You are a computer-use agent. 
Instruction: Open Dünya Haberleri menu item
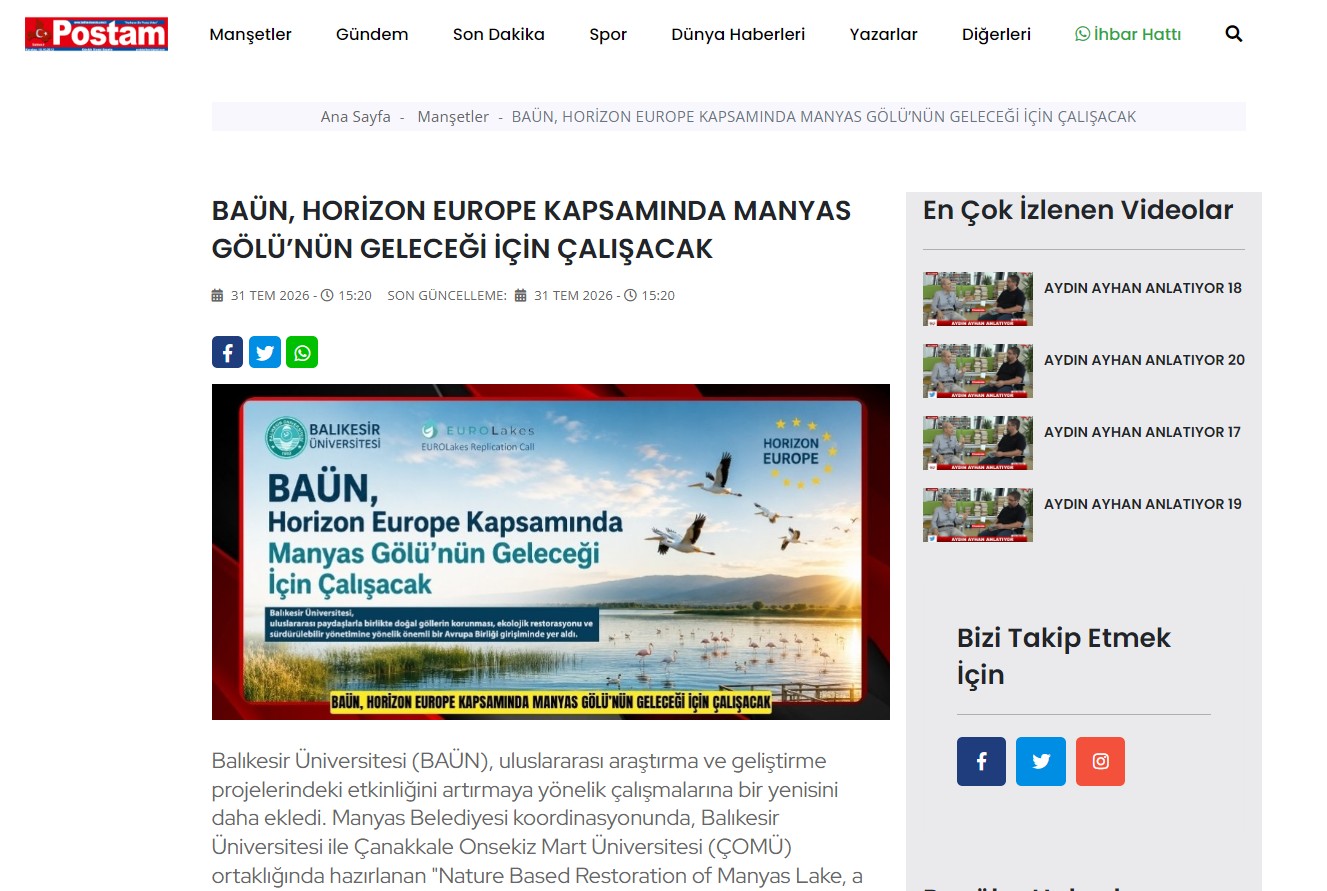click(738, 34)
